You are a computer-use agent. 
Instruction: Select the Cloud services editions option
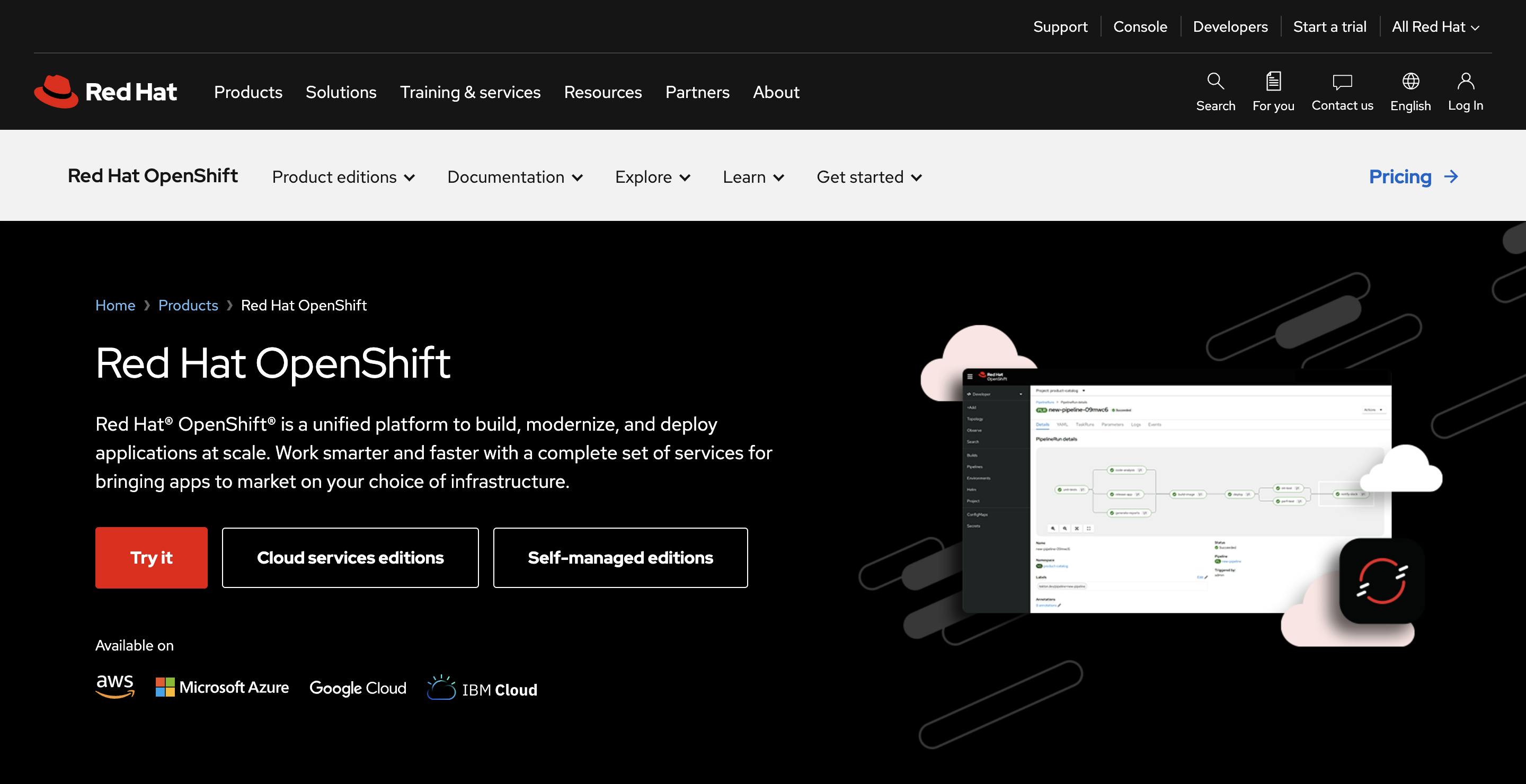[350, 557]
